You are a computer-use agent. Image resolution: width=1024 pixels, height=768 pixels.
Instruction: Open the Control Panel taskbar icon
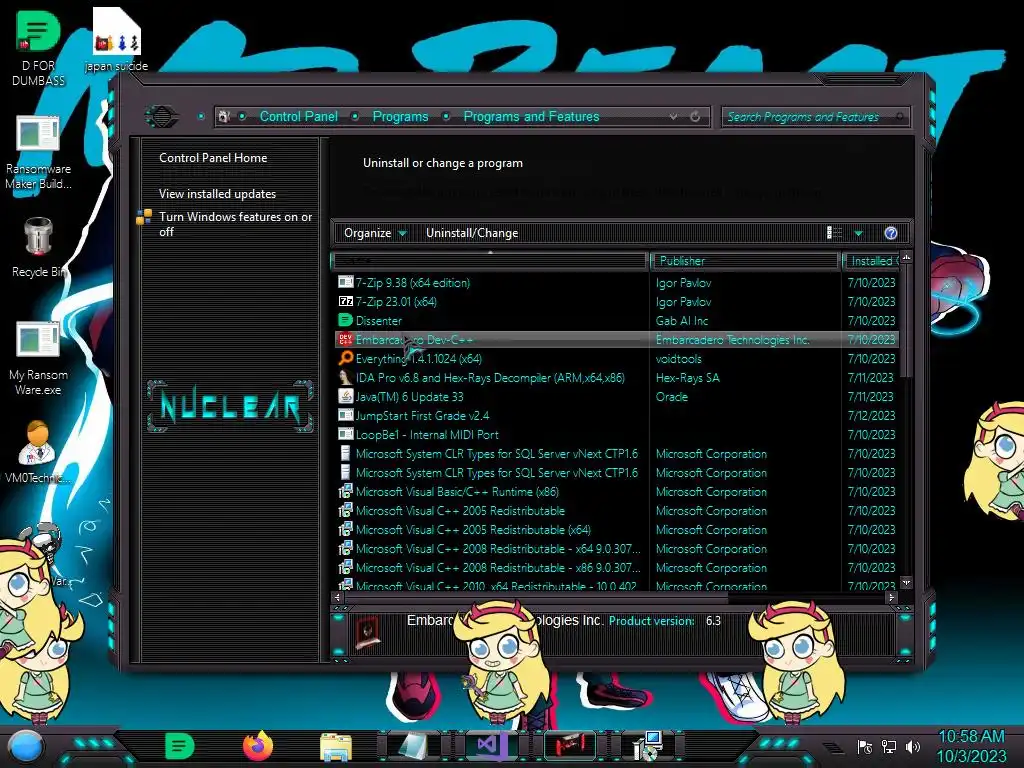click(x=648, y=746)
